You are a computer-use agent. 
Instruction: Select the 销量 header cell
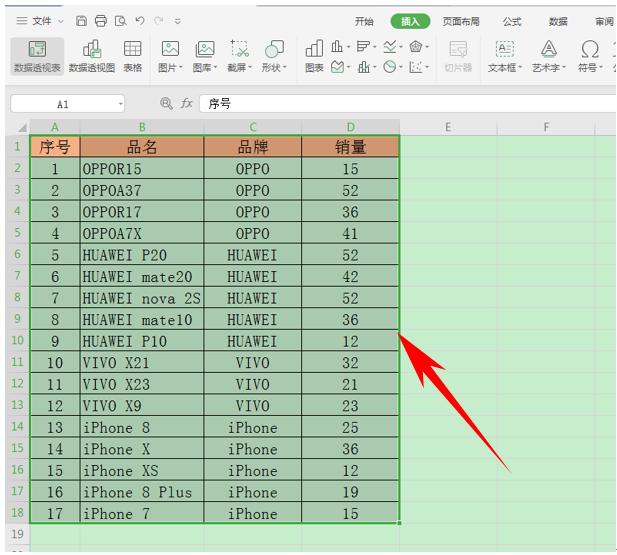pos(351,147)
